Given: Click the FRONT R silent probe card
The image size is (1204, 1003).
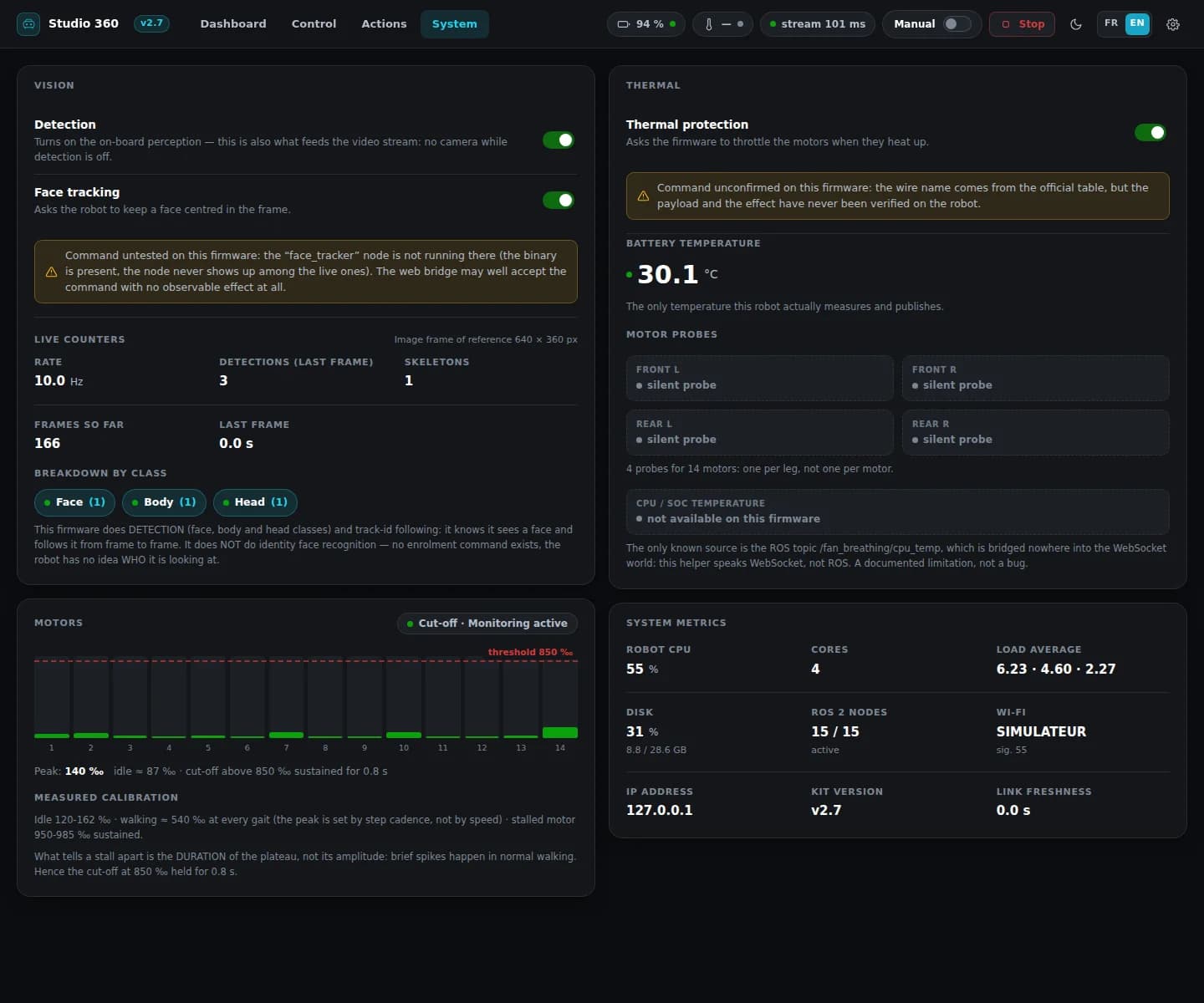Looking at the screenshot, I should pyautogui.click(x=1035, y=378).
